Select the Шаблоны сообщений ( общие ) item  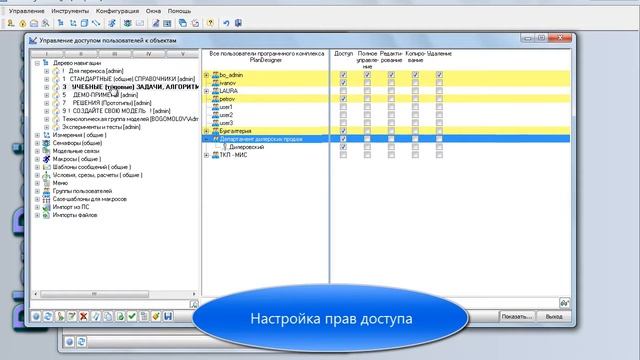click(92, 167)
